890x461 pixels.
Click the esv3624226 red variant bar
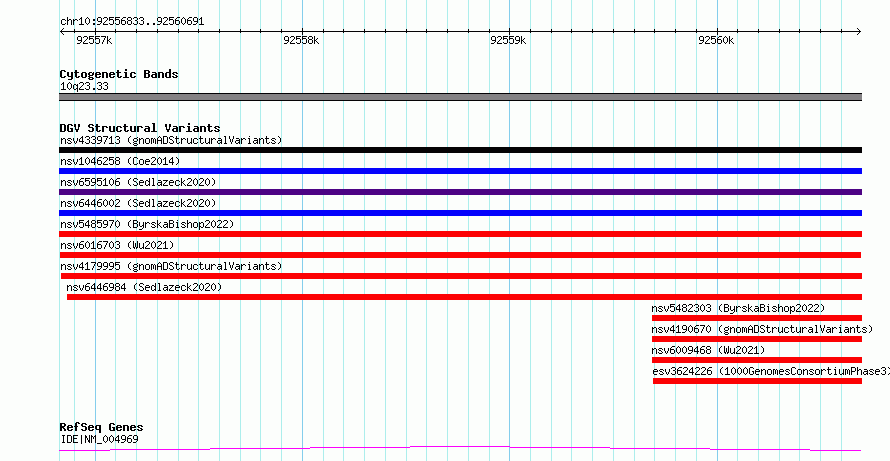pyautogui.click(x=757, y=381)
